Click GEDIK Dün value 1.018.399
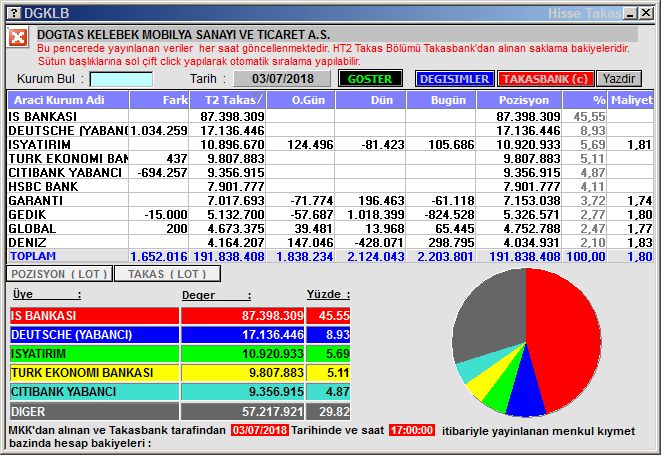The width and height of the screenshot is (661, 455). click(x=376, y=215)
